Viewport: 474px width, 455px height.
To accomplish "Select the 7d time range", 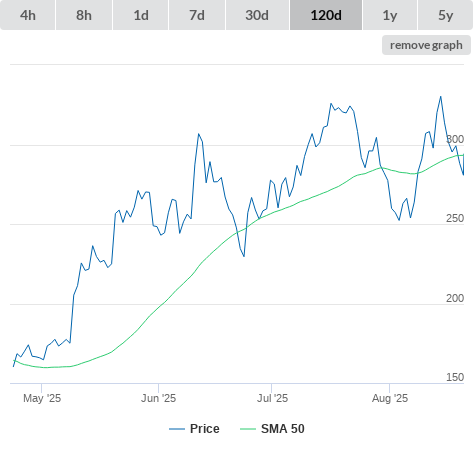I will click(197, 15).
